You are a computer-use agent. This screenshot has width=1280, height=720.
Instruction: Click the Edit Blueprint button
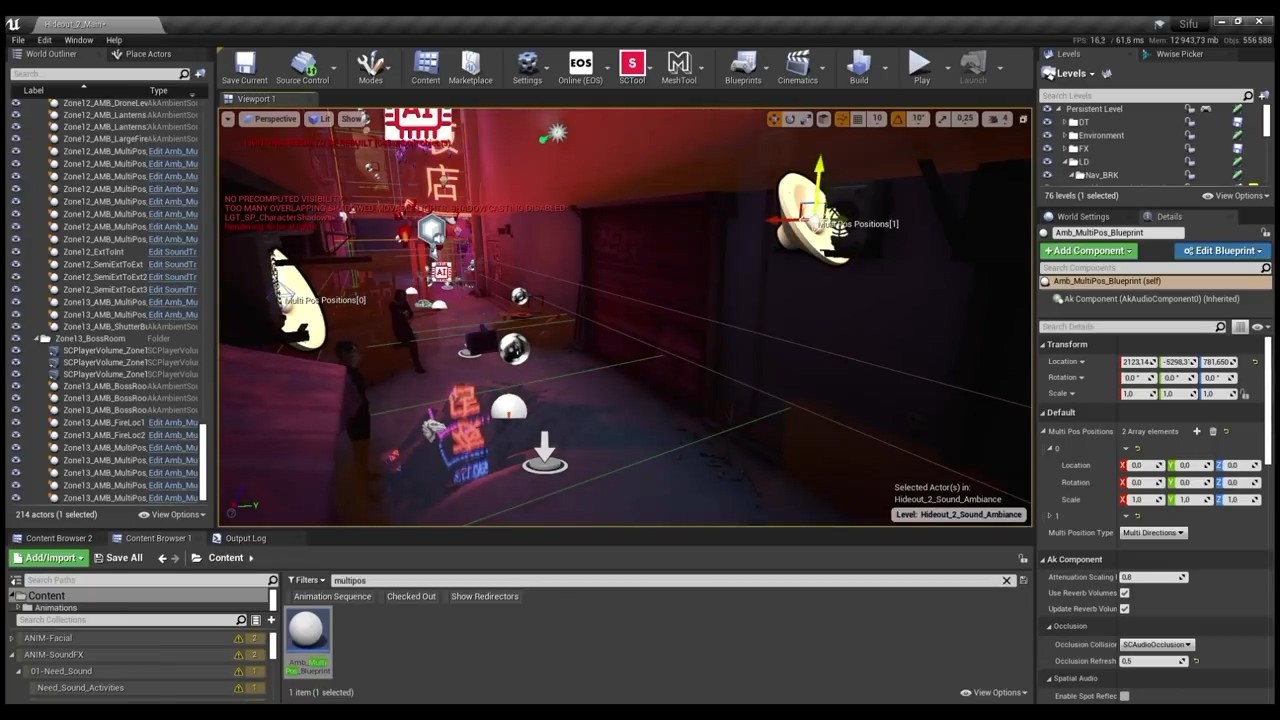coord(1223,251)
